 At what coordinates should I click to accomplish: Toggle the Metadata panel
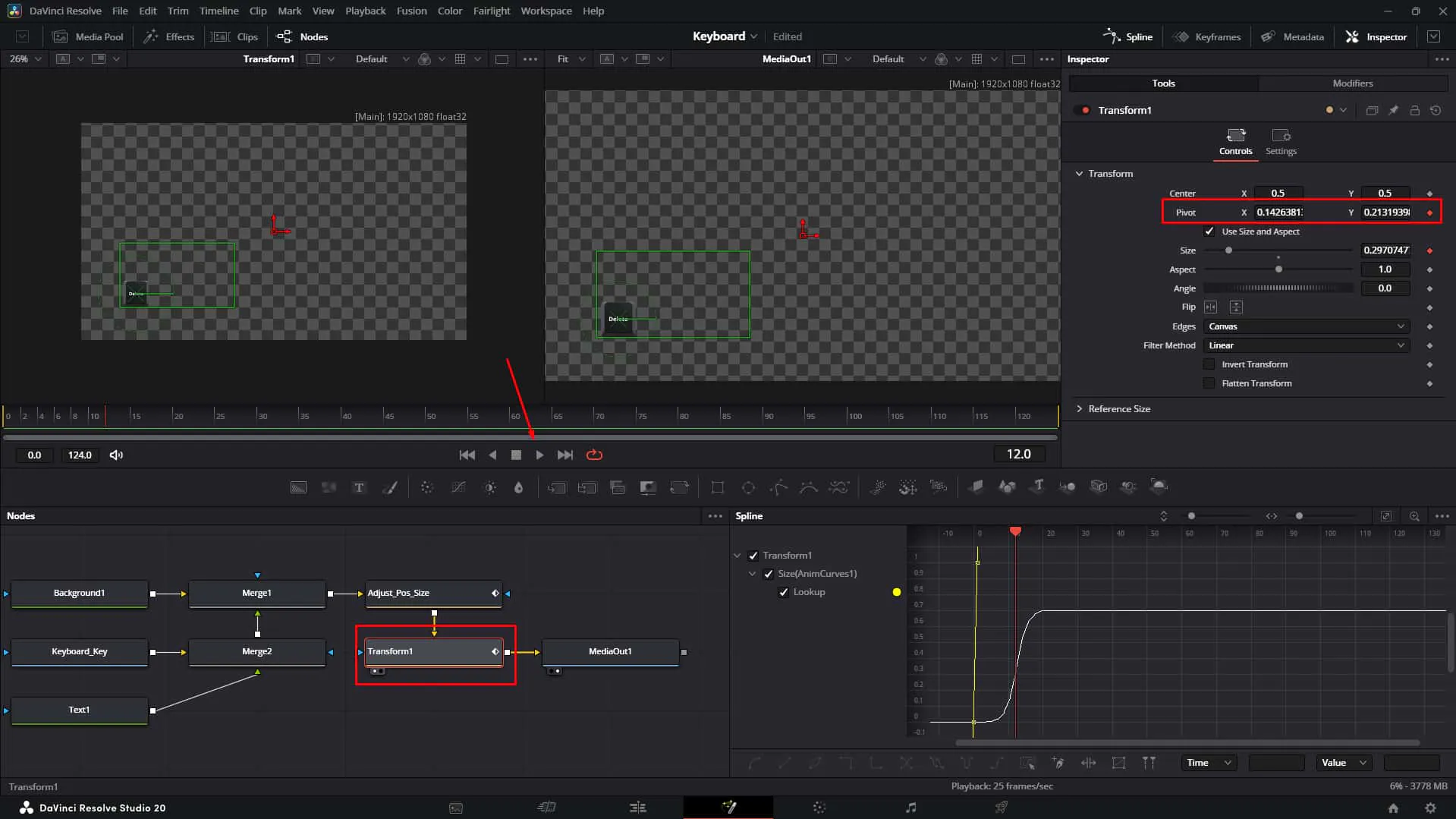point(1292,36)
